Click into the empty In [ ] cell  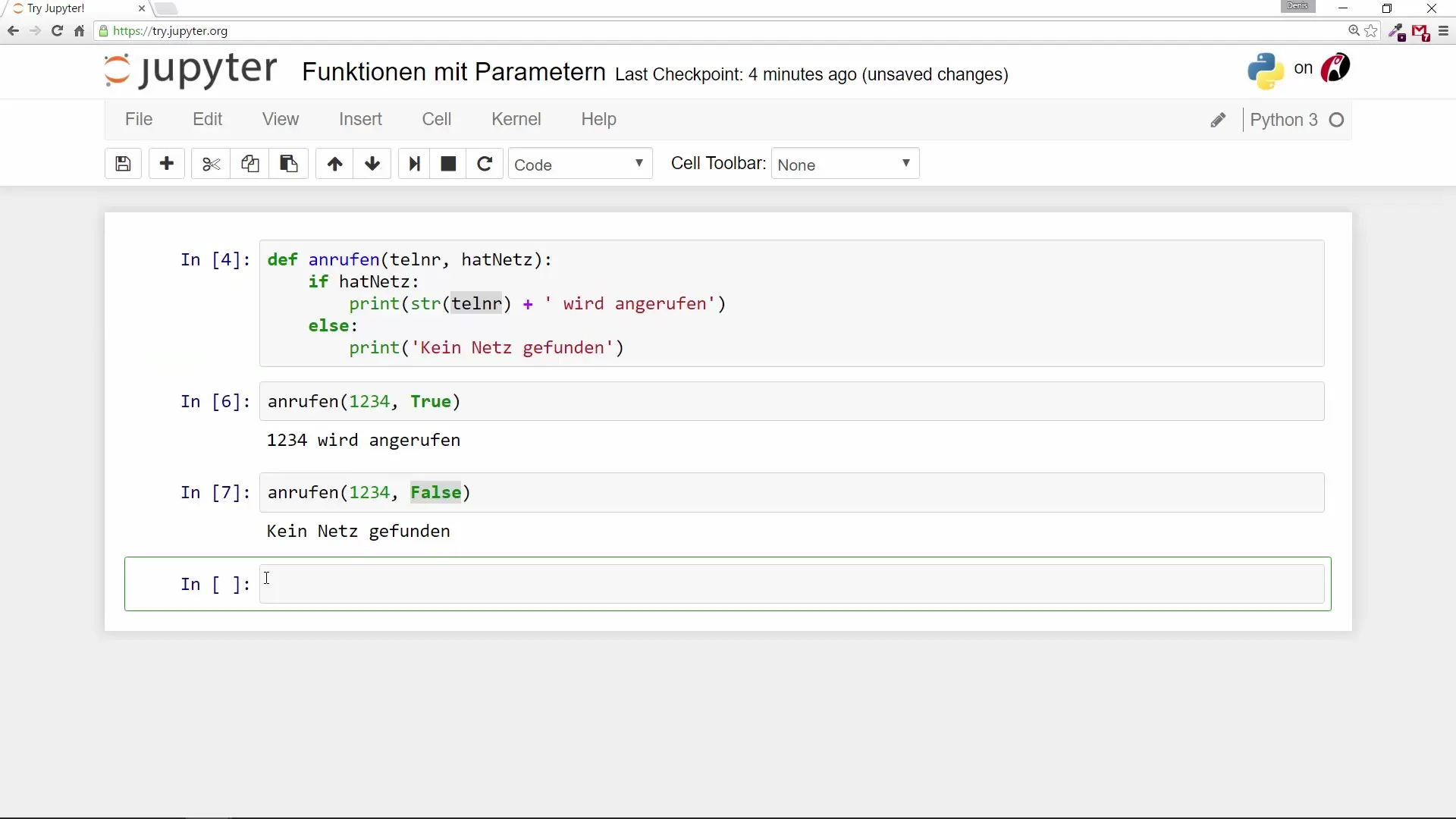[792, 584]
